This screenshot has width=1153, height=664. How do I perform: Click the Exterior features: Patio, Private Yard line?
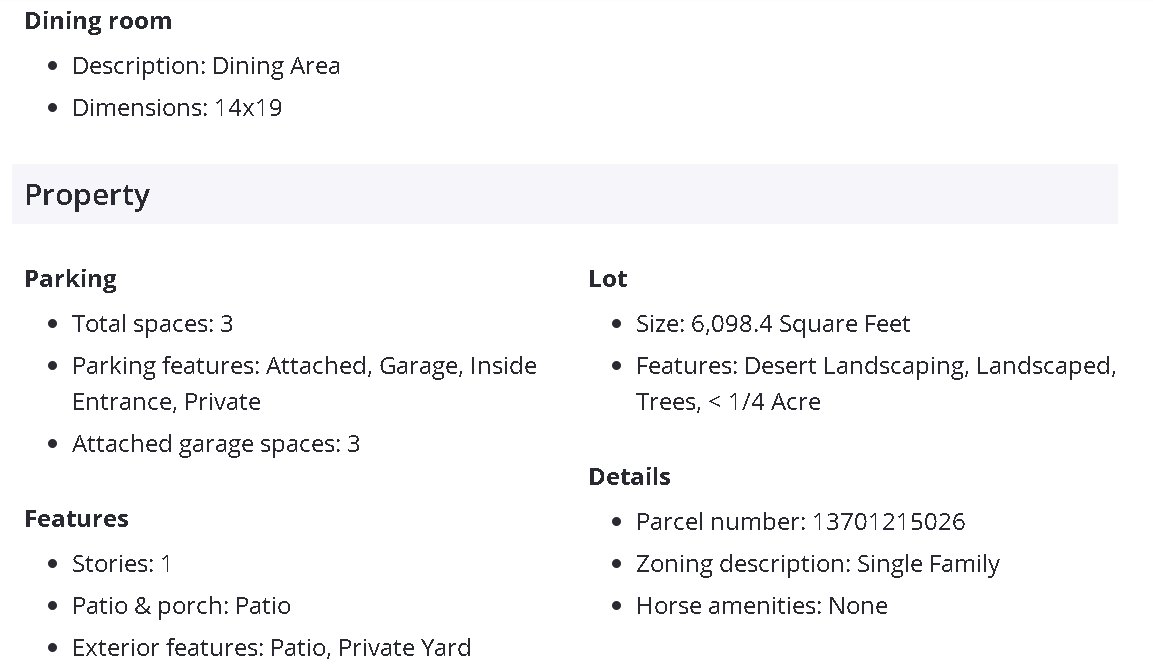[x=271, y=648]
